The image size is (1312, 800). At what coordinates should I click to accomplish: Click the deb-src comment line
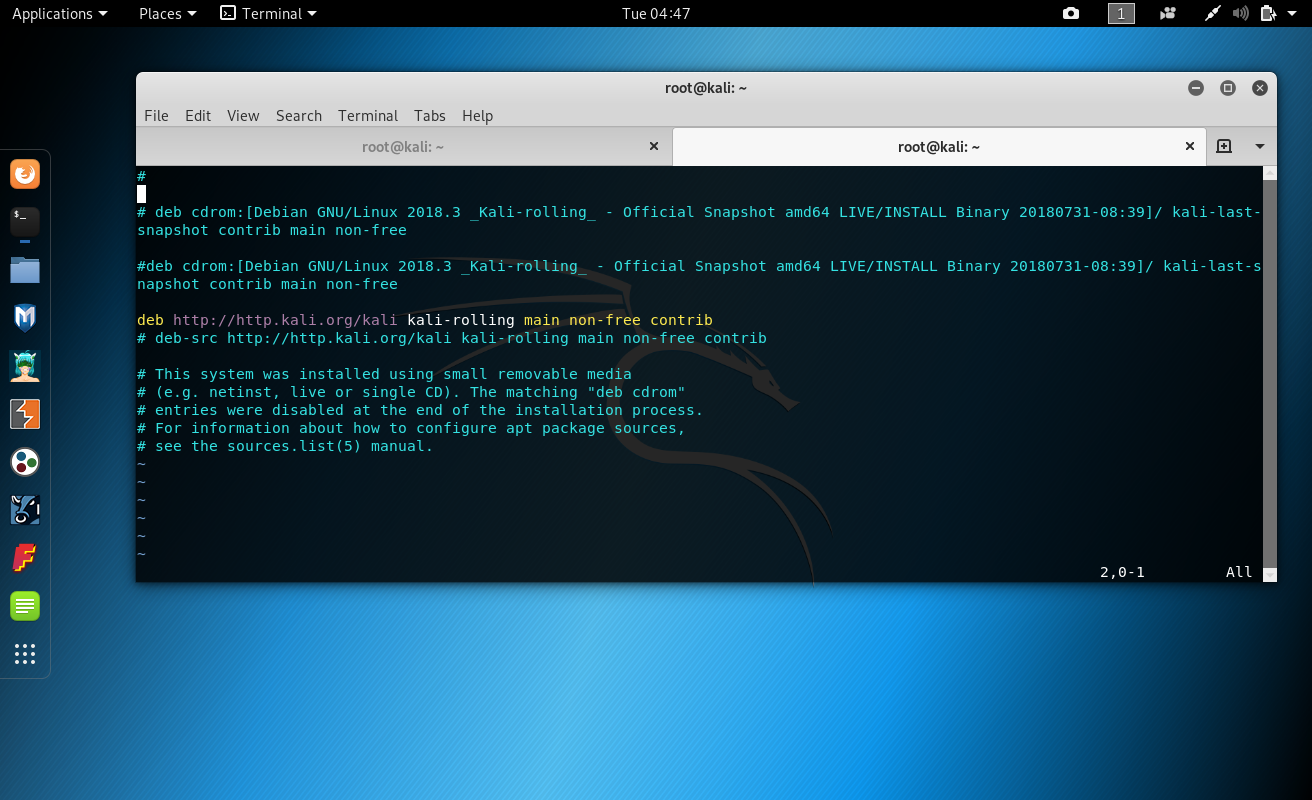tap(452, 338)
